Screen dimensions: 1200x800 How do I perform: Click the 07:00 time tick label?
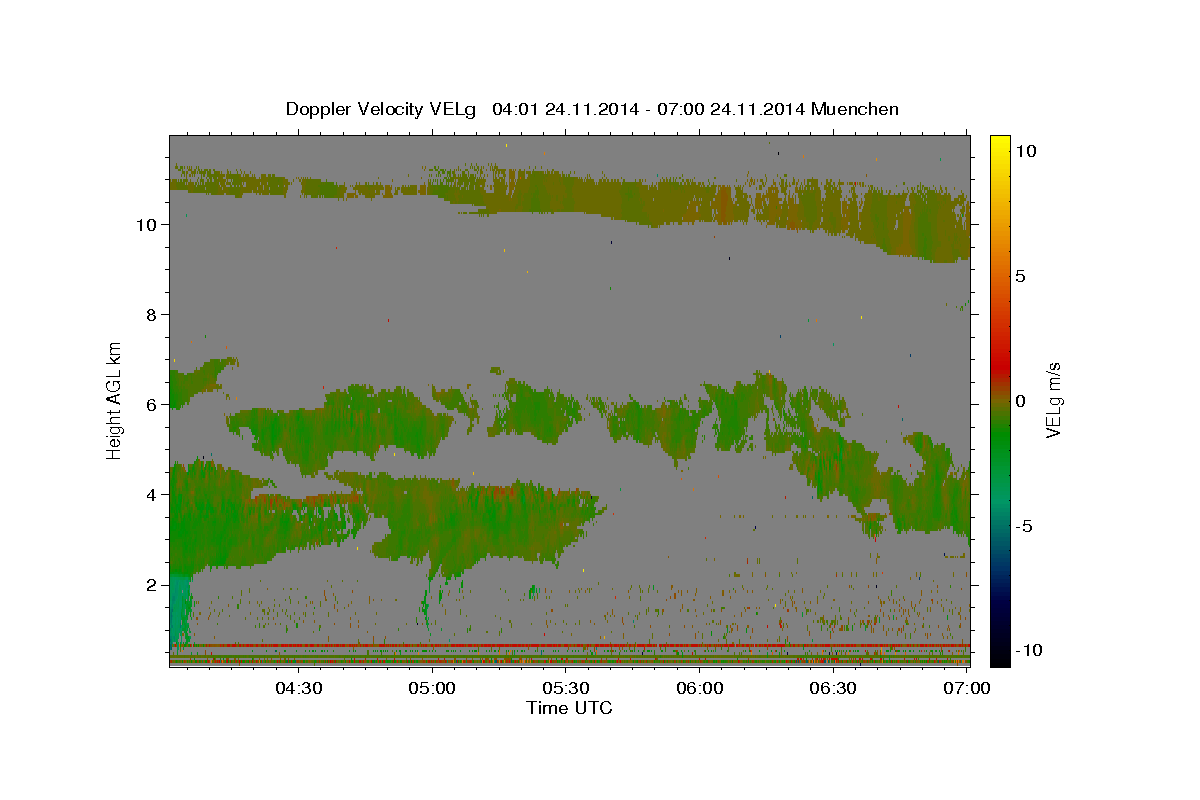point(966,688)
